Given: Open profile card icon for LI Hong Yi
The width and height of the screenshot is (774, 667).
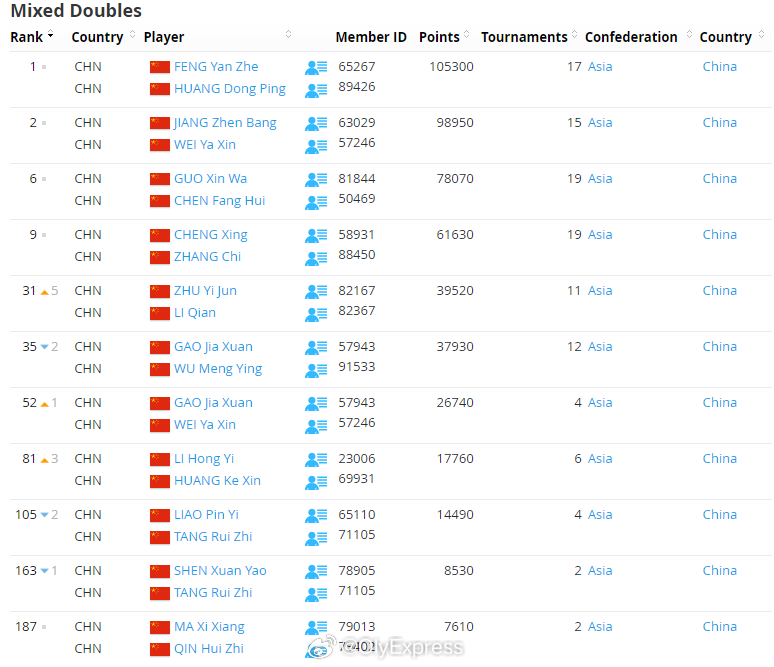Looking at the screenshot, I should tap(316, 460).
